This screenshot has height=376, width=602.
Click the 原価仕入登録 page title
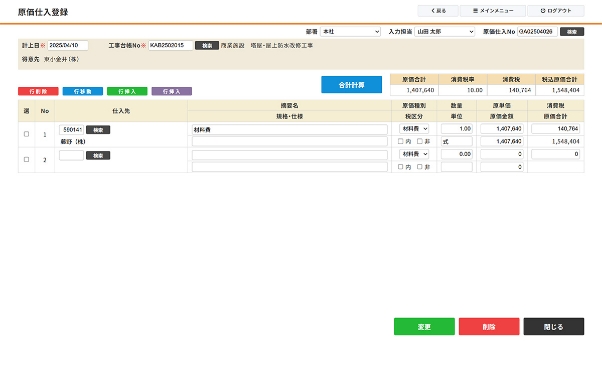tap(43, 12)
